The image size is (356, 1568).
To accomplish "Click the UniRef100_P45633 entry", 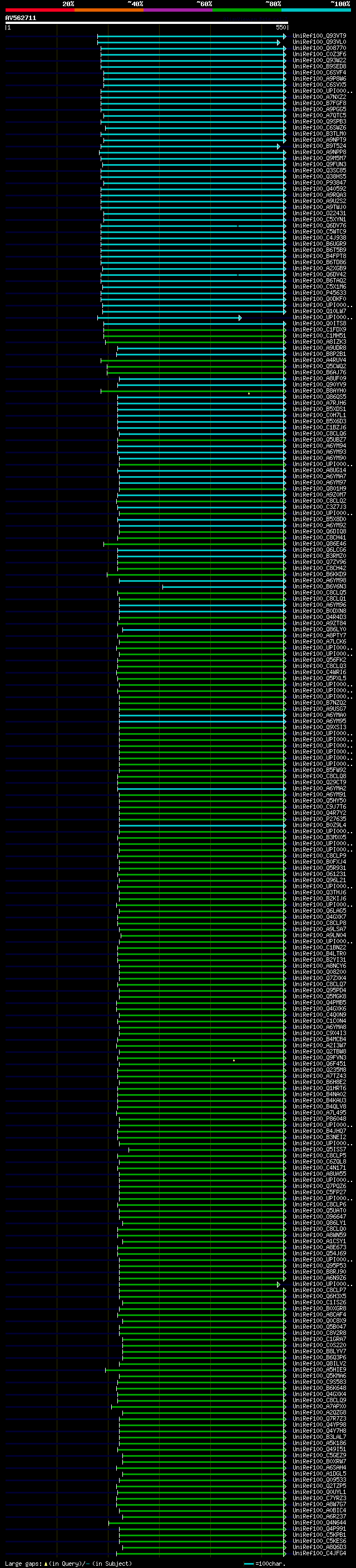I will 319,293.
